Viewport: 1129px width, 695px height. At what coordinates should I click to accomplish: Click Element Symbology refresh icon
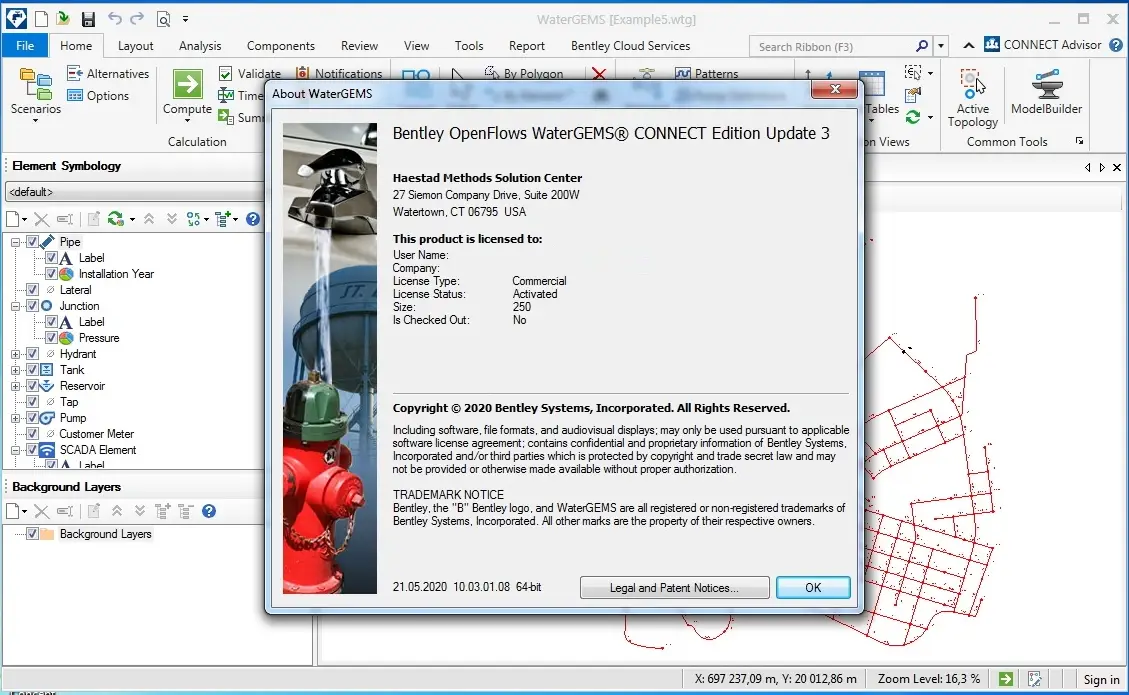[x=115, y=219]
